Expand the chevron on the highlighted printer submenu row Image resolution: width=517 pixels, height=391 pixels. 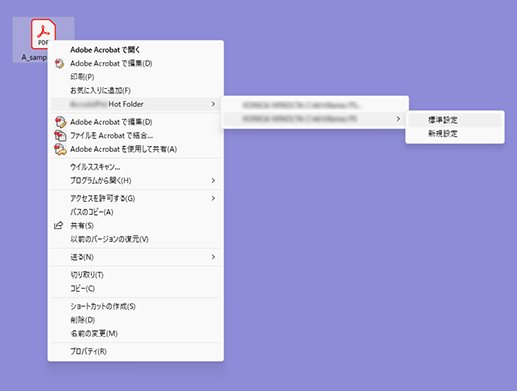coord(398,119)
